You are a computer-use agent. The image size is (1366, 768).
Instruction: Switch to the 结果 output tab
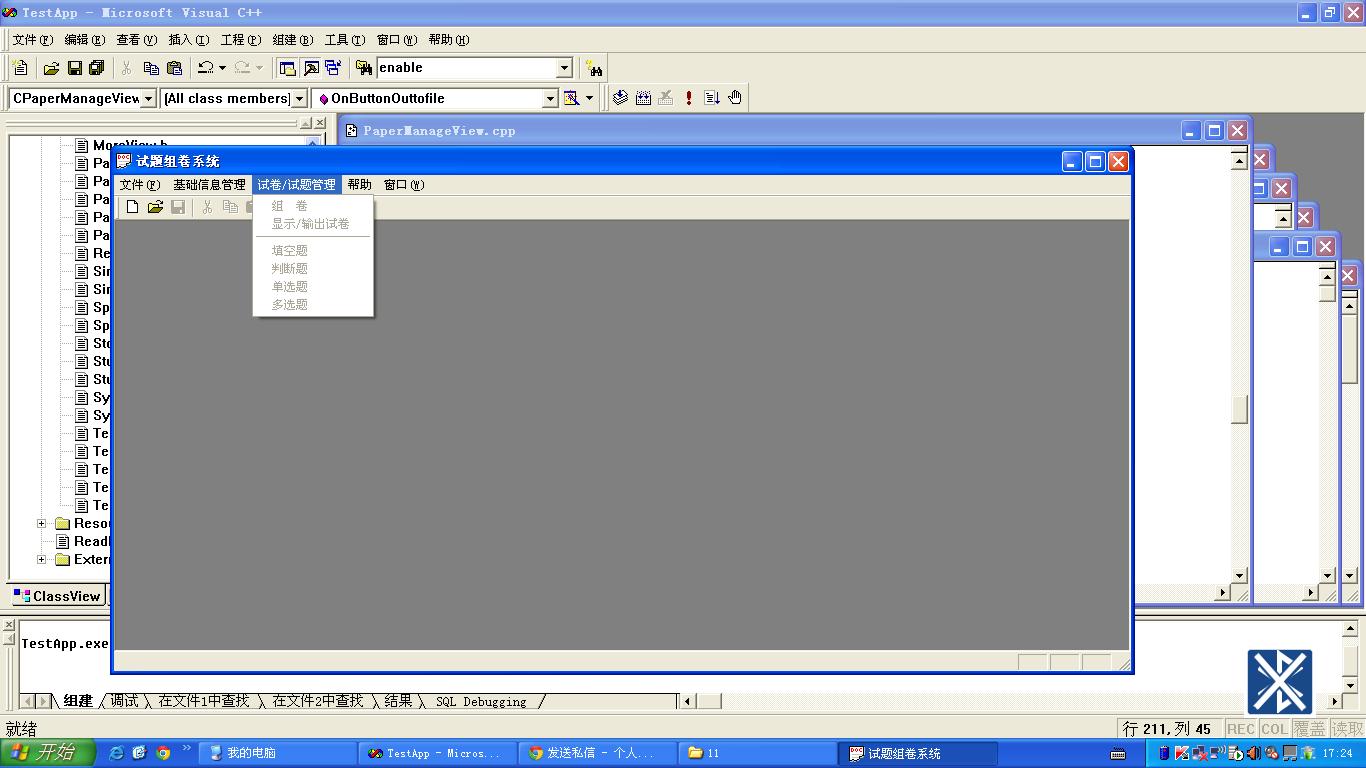(398, 701)
